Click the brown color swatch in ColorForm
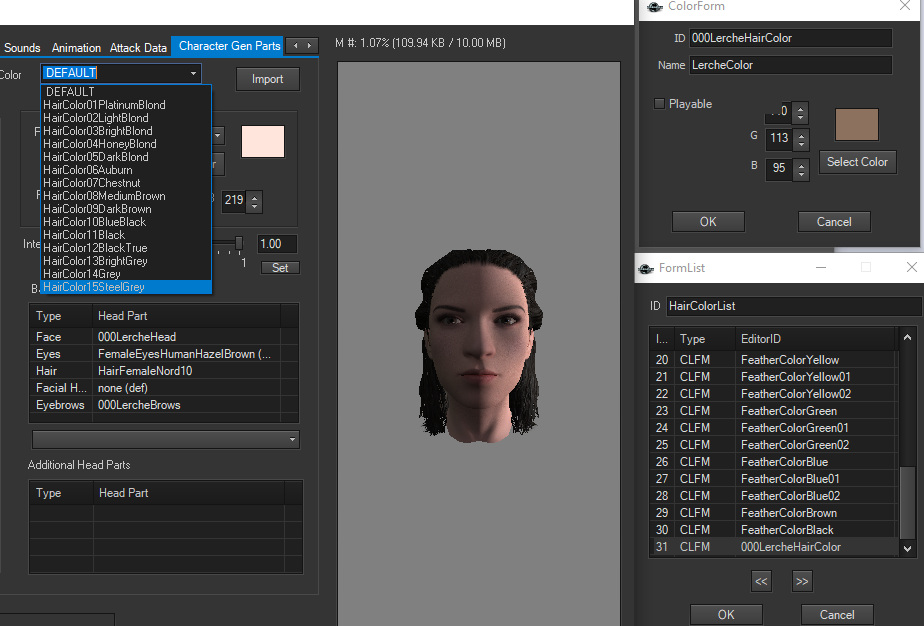Screen dimensions: 924x626 click(856, 125)
